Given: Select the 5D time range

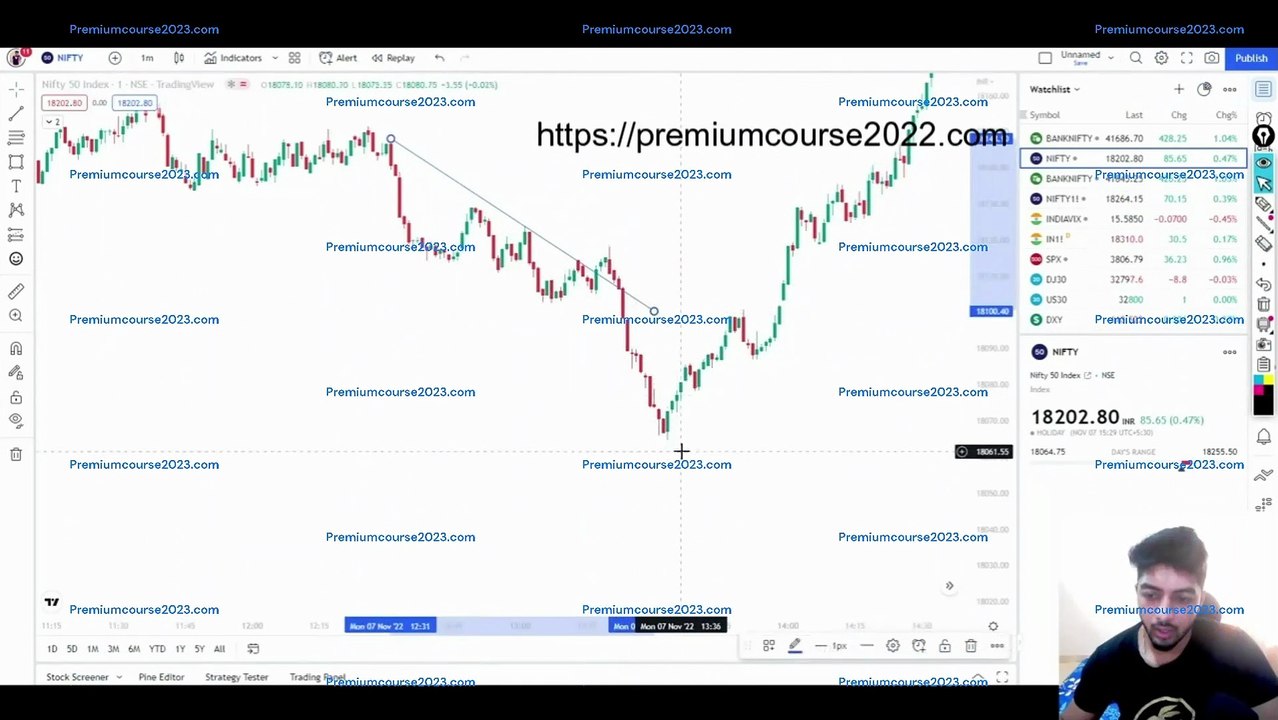Looking at the screenshot, I should click(x=72, y=649).
